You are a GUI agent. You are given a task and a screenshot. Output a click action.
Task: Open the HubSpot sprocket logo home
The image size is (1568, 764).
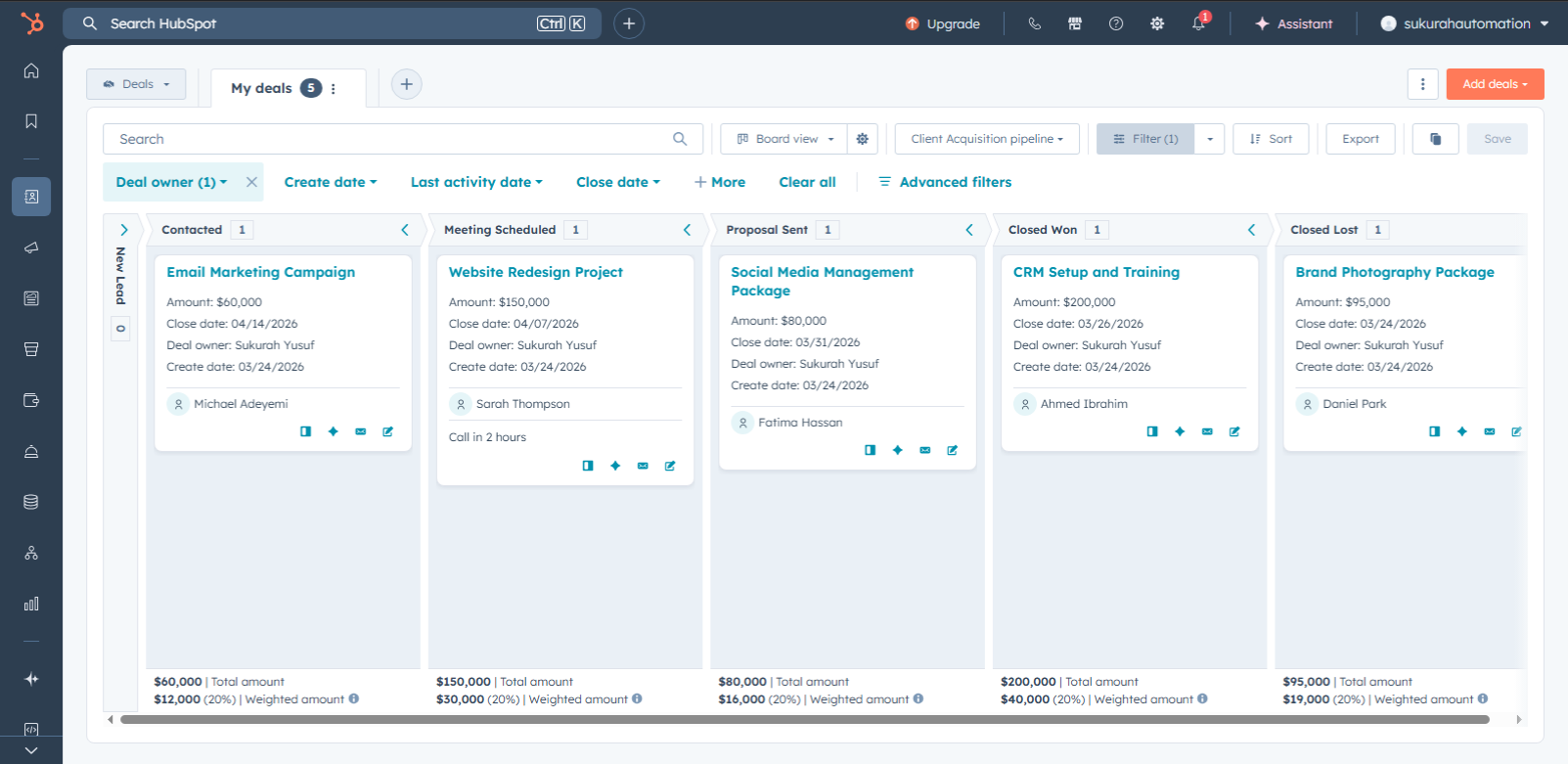(x=31, y=22)
